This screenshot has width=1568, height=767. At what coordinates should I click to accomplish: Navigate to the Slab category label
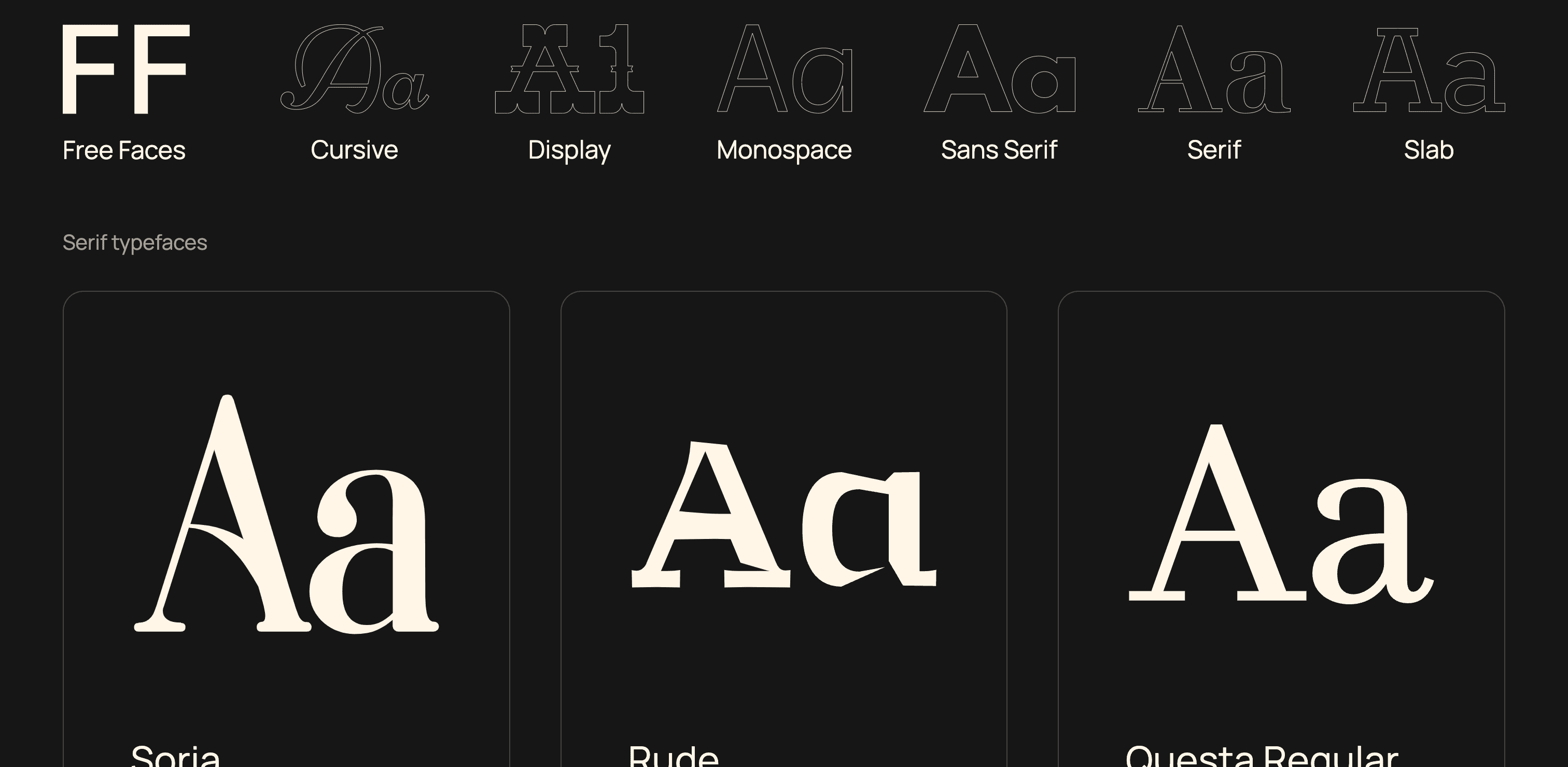pyautogui.click(x=1429, y=150)
